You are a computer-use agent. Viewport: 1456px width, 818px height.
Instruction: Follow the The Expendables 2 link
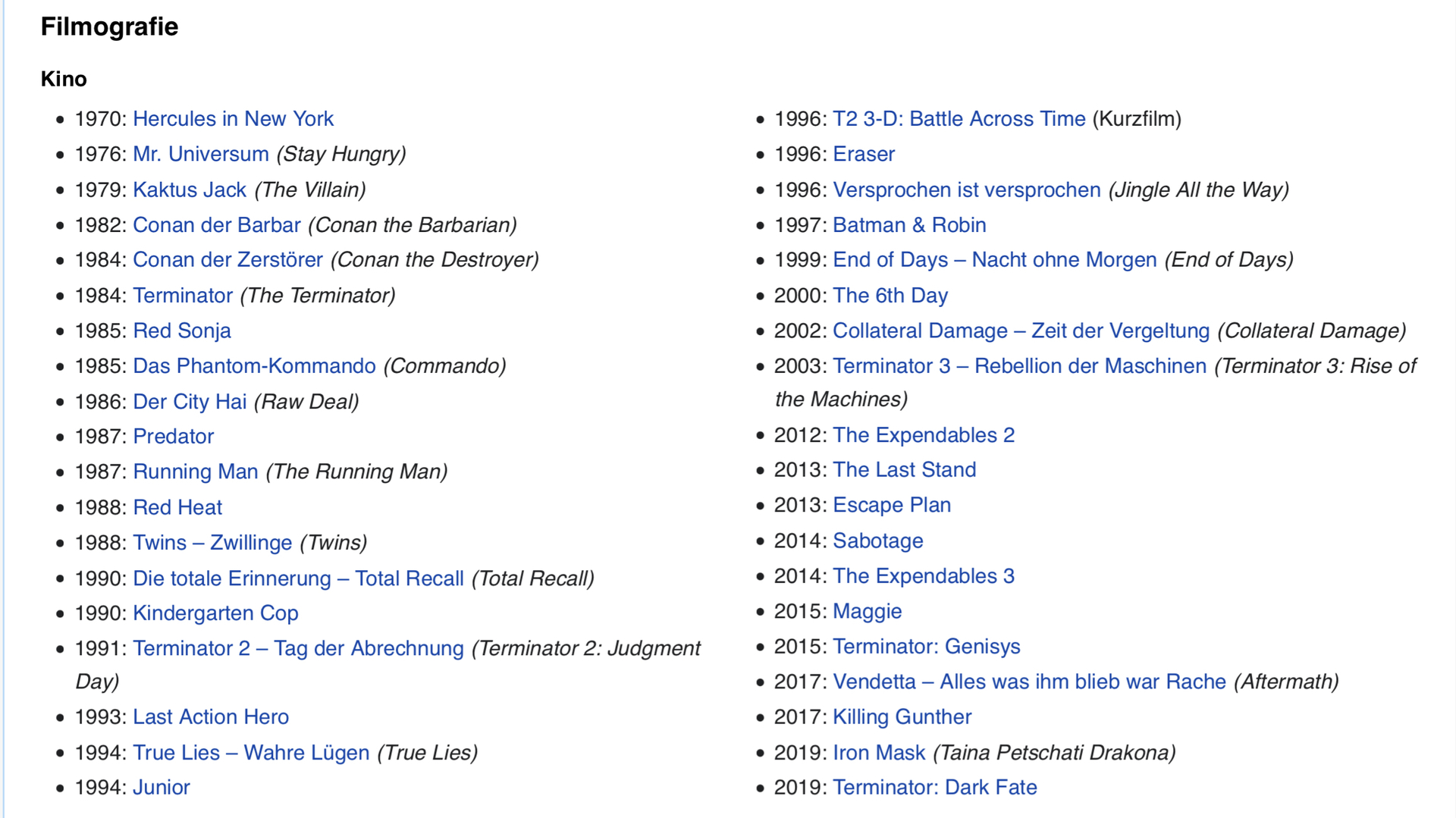[x=924, y=435]
